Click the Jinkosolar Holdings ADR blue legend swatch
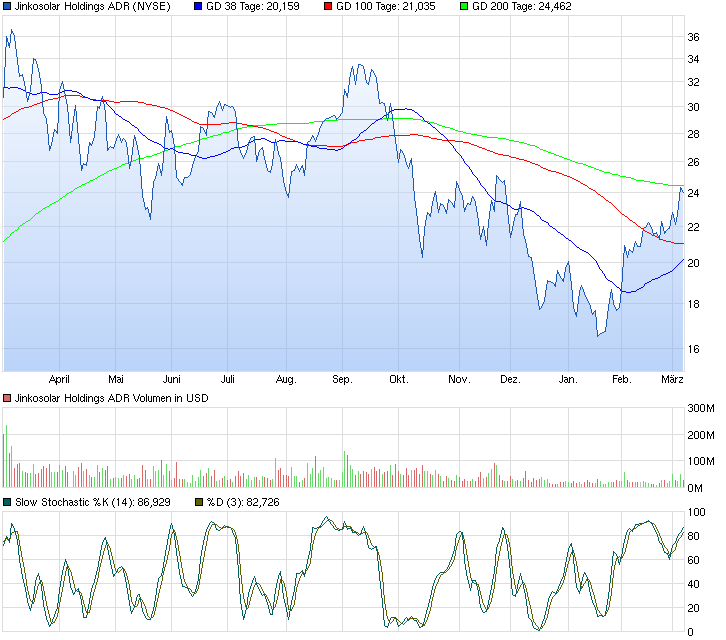Image resolution: width=726 pixels, height=640 pixels. (7, 6)
